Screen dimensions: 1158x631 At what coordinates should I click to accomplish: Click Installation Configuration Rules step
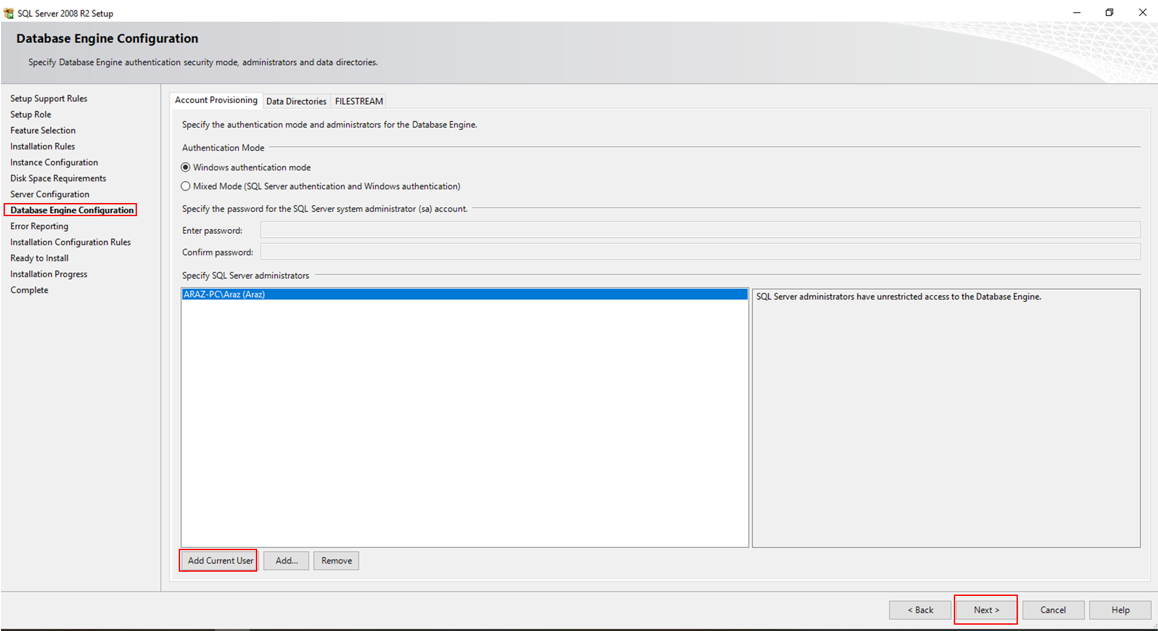tap(70, 242)
